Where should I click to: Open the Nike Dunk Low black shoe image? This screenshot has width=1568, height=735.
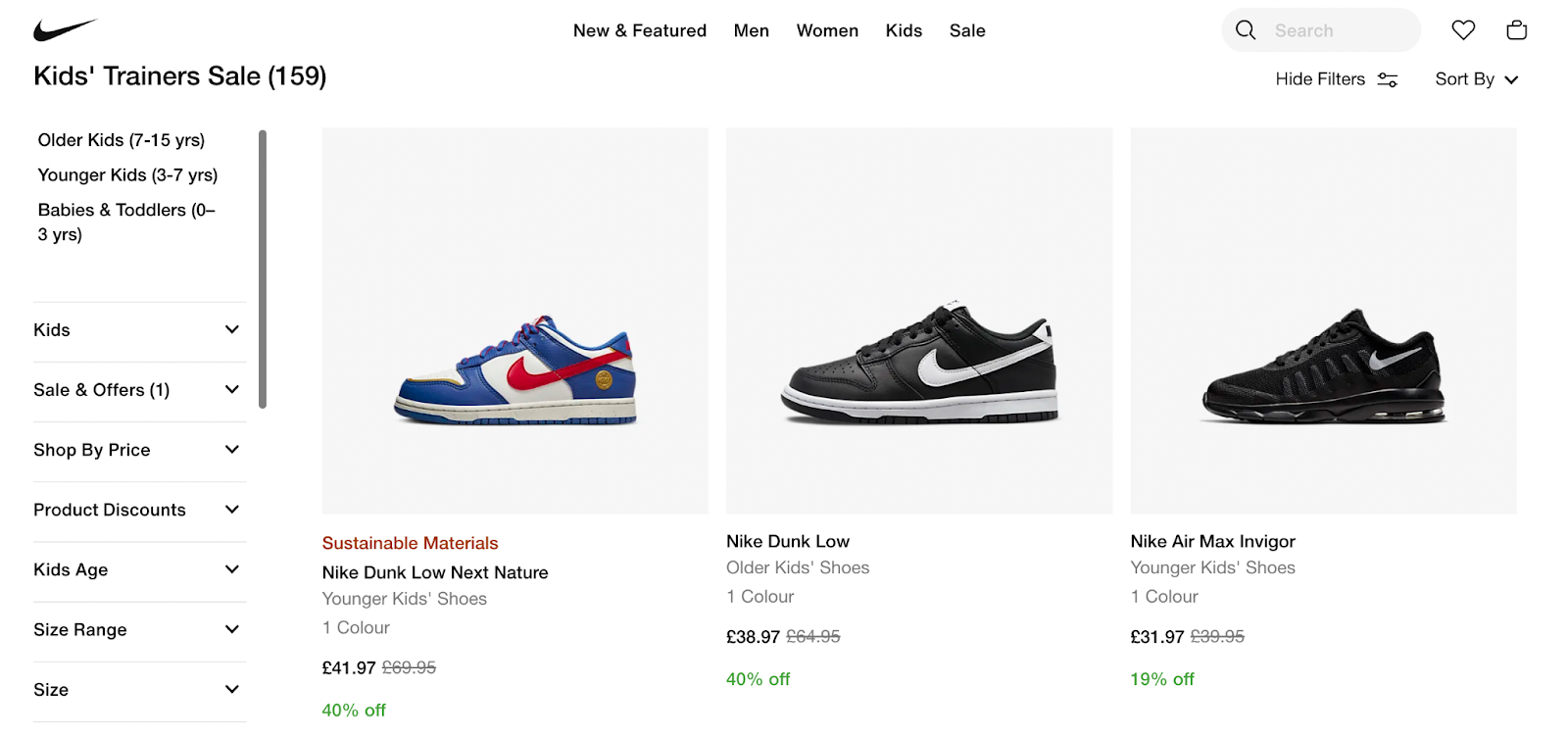(918, 320)
